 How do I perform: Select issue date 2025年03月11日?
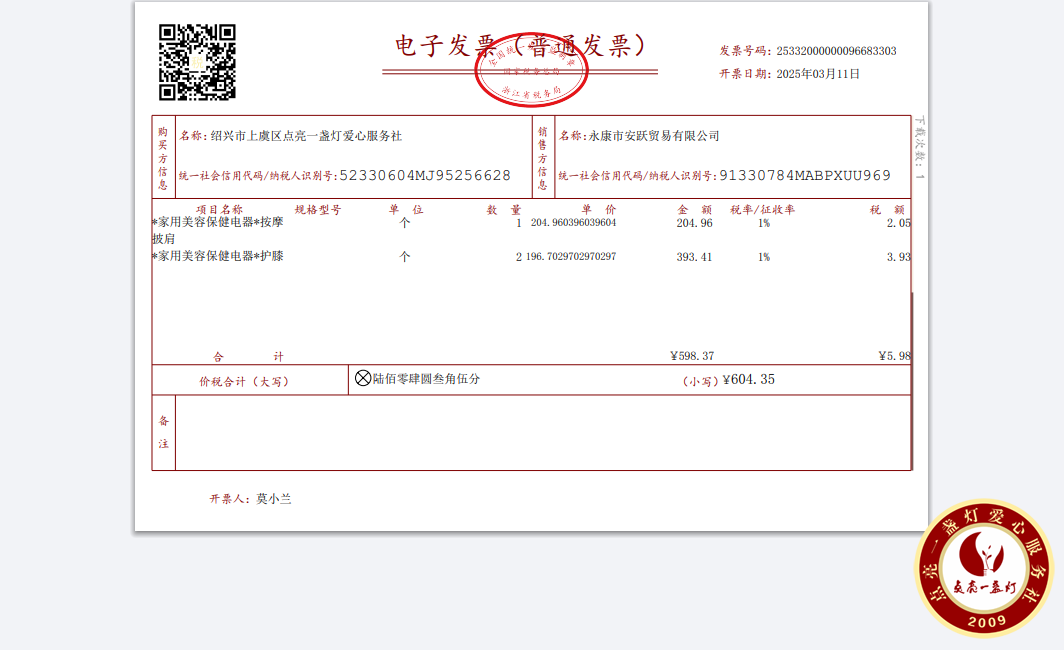point(818,74)
